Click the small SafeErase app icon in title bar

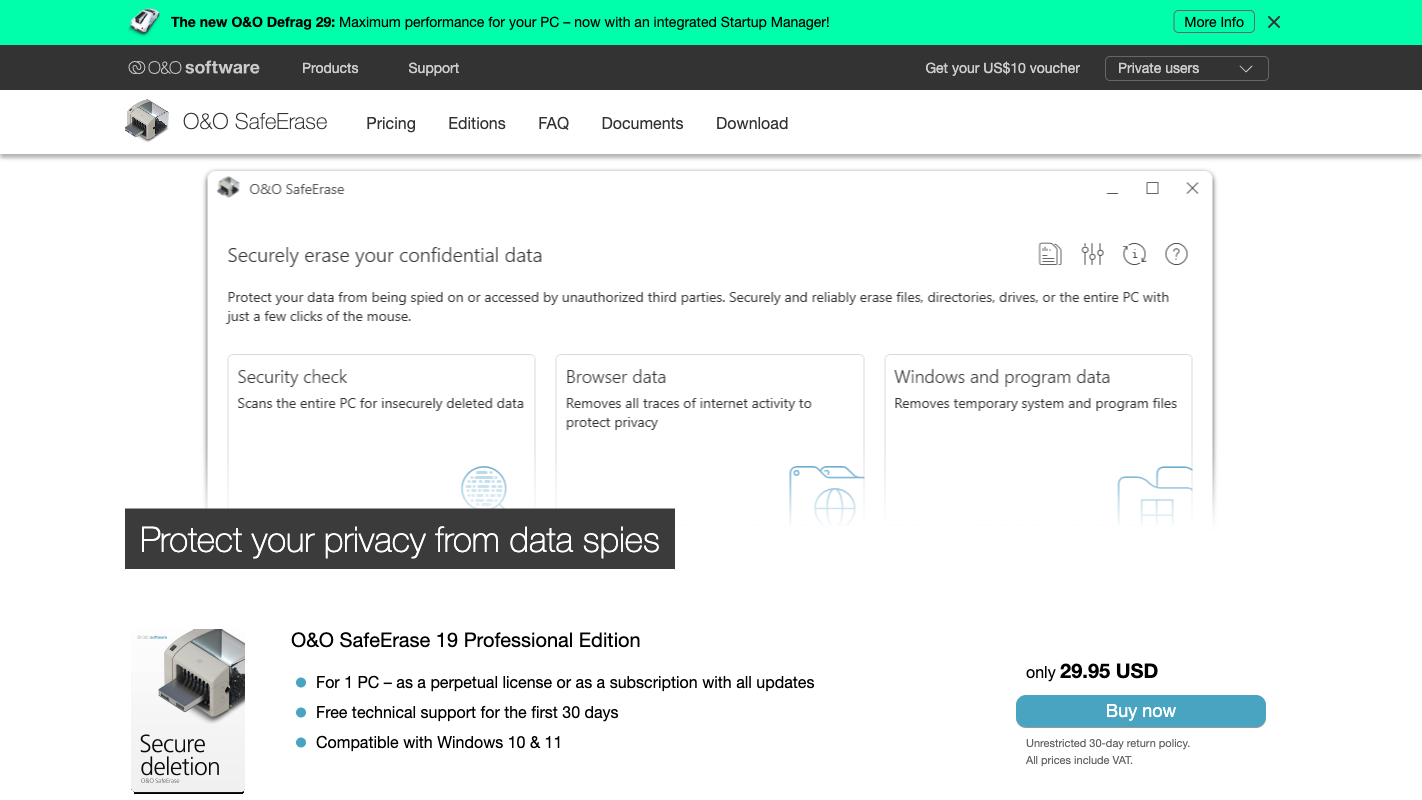pos(229,188)
